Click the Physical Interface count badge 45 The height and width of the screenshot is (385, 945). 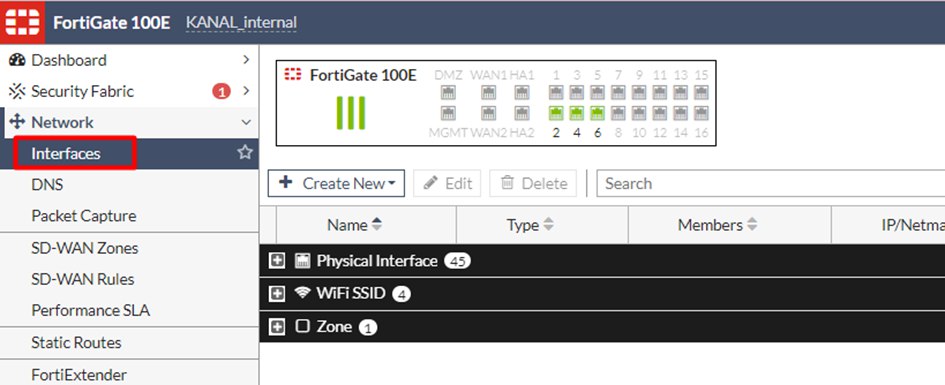pos(457,261)
